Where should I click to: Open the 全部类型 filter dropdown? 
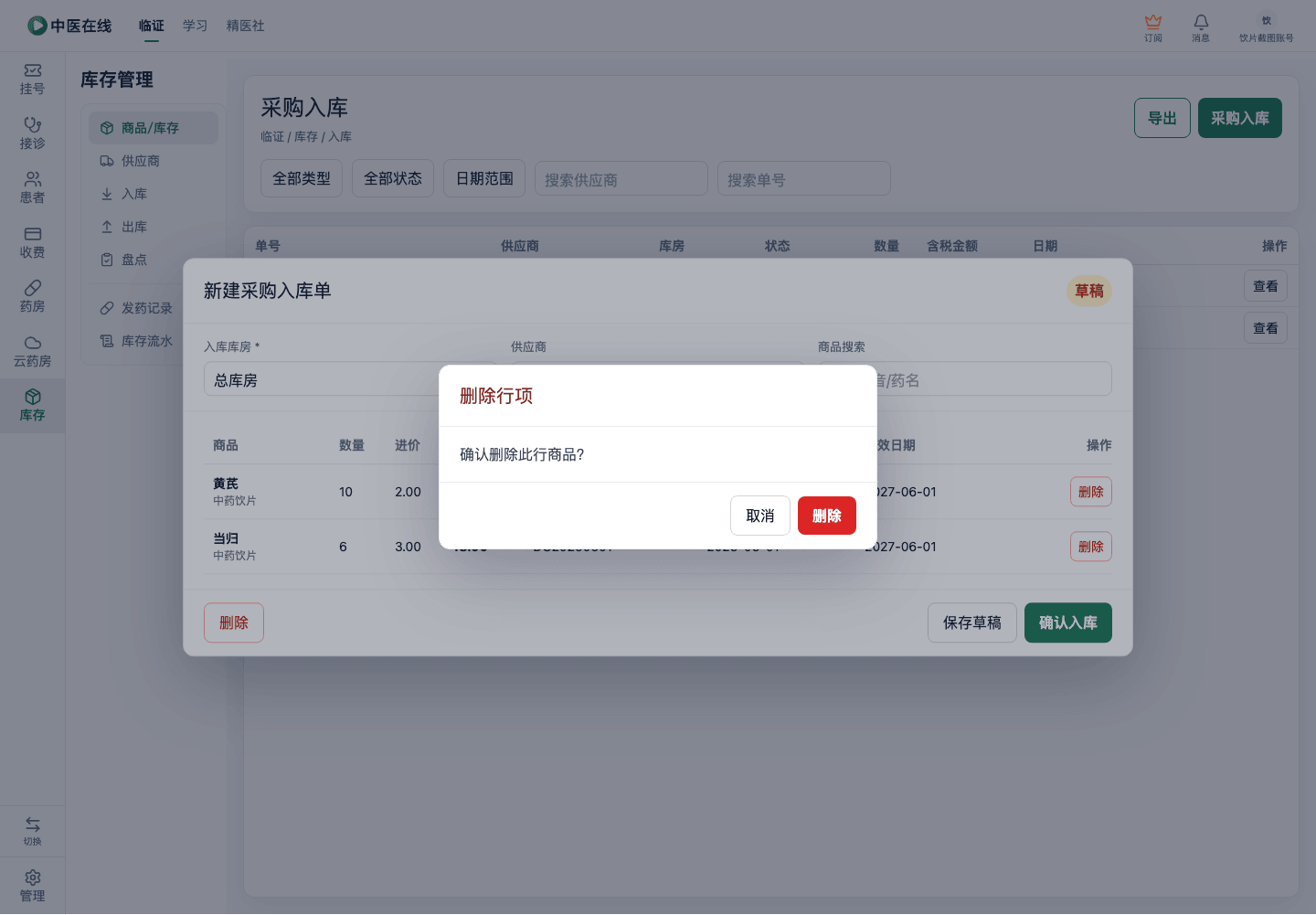click(x=302, y=178)
